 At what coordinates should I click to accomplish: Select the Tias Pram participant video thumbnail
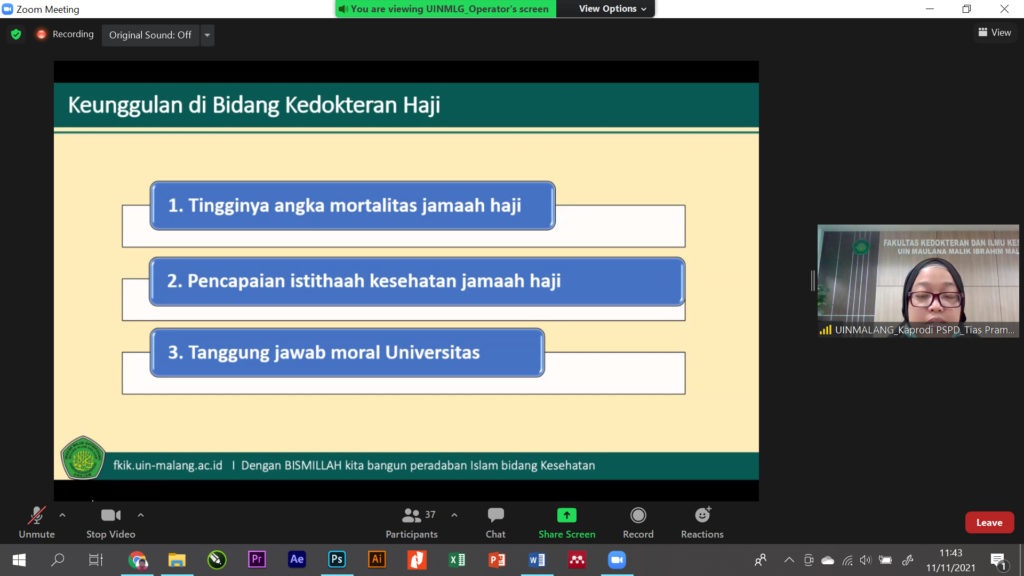click(x=918, y=281)
